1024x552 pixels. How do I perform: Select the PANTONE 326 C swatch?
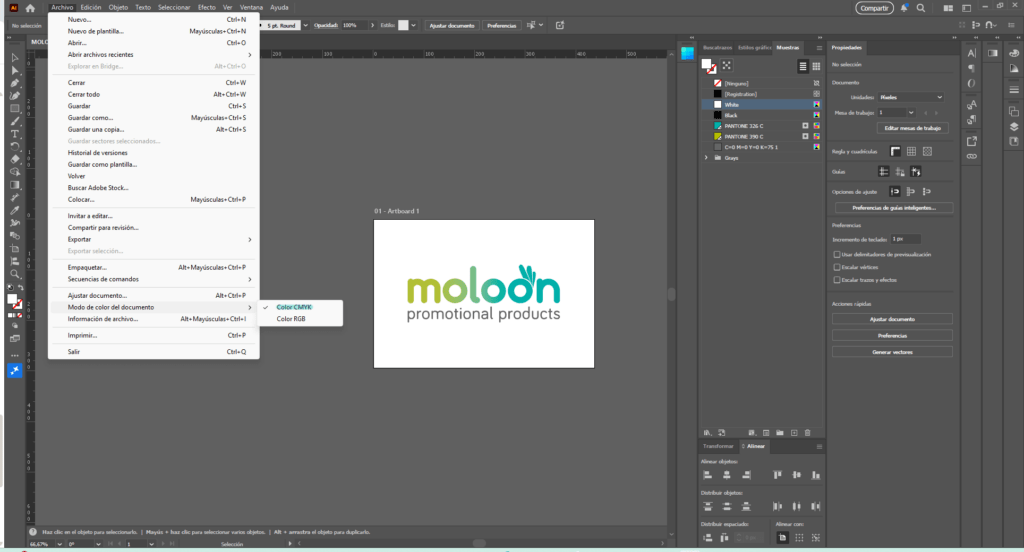761,126
